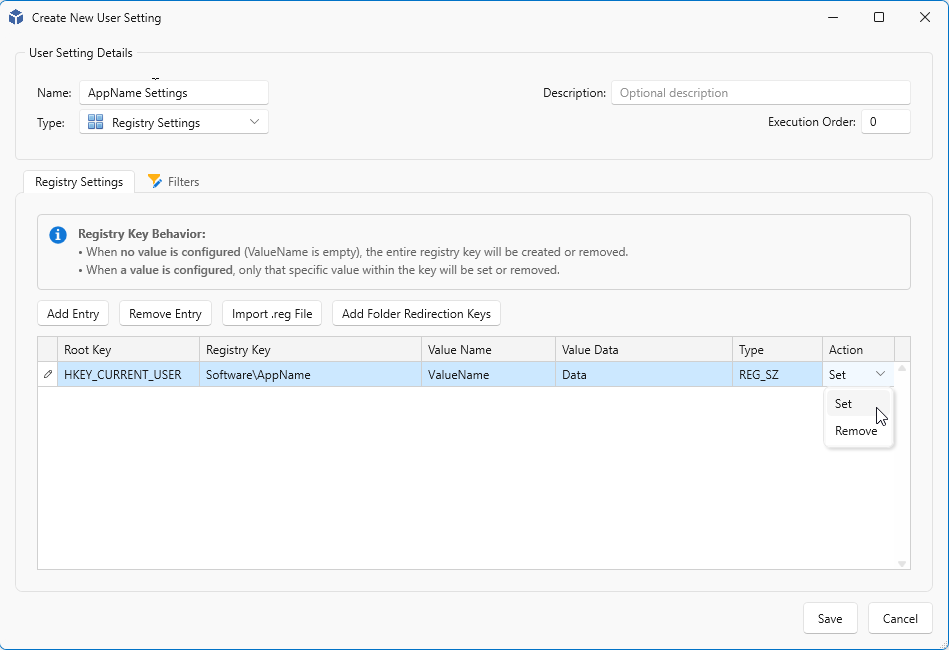Click the Description input field
The height and width of the screenshot is (650, 949).
click(760, 93)
